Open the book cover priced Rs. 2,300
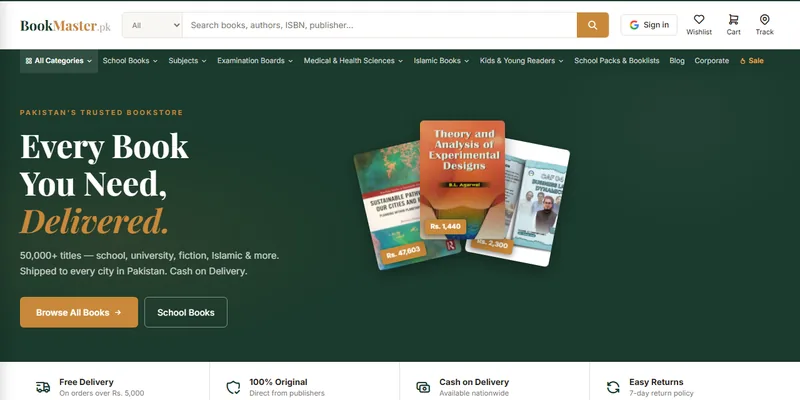Screen dimensions: 800x400 [536, 204]
